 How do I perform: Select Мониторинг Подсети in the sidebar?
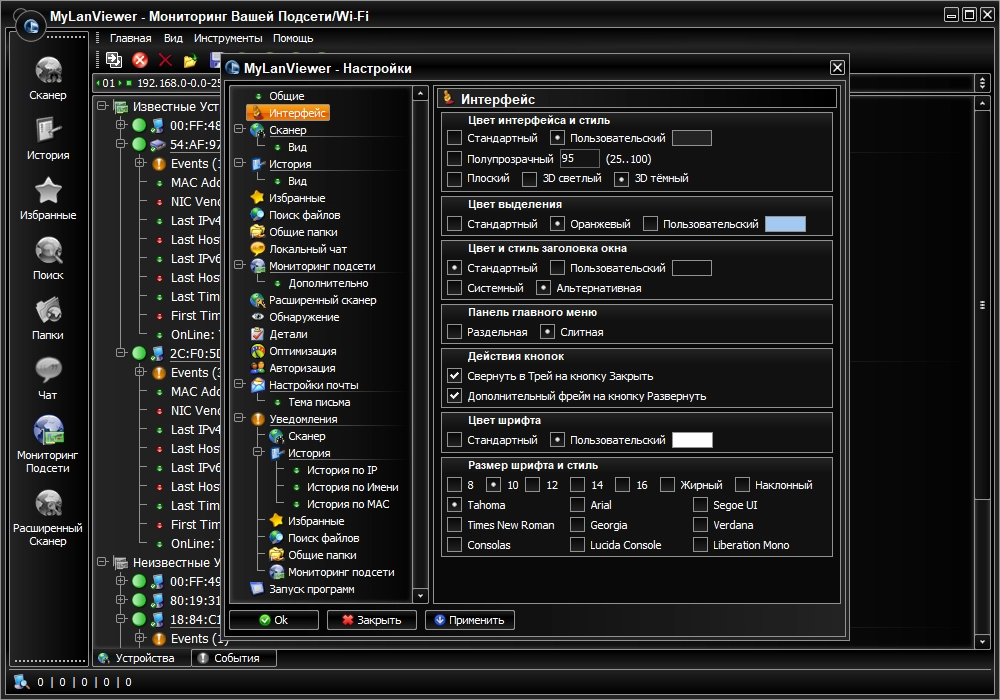pyautogui.click(x=47, y=432)
